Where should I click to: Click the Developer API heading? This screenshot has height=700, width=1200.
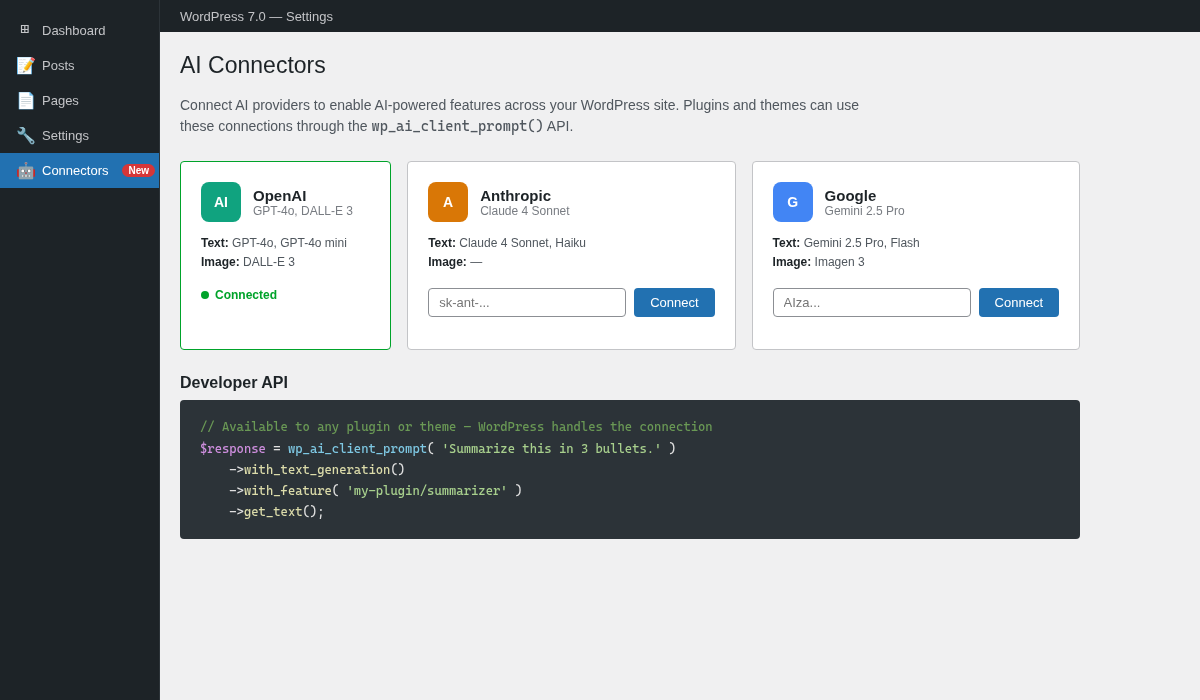[234, 382]
